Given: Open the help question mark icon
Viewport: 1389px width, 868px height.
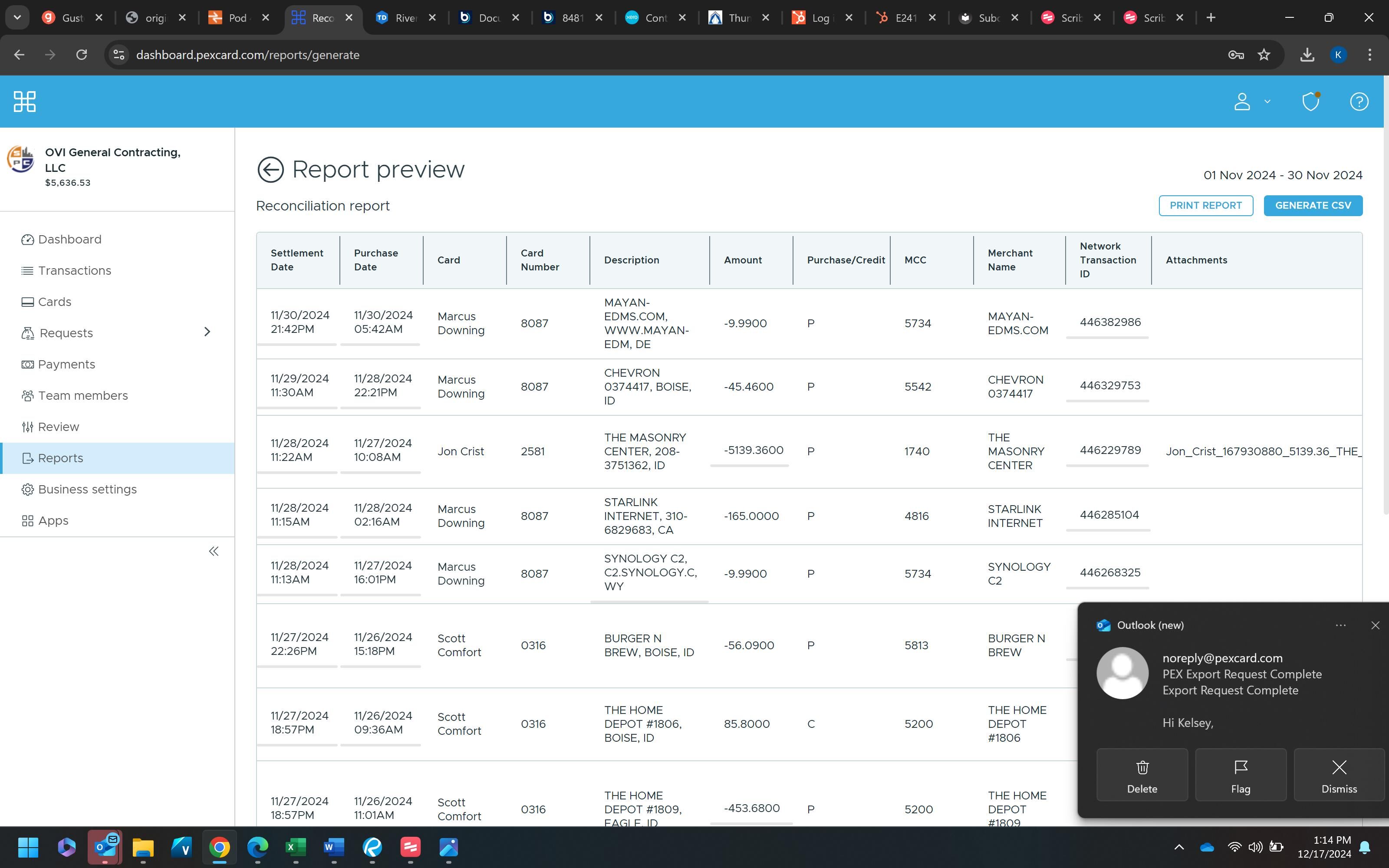Looking at the screenshot, I should 1359,102.
